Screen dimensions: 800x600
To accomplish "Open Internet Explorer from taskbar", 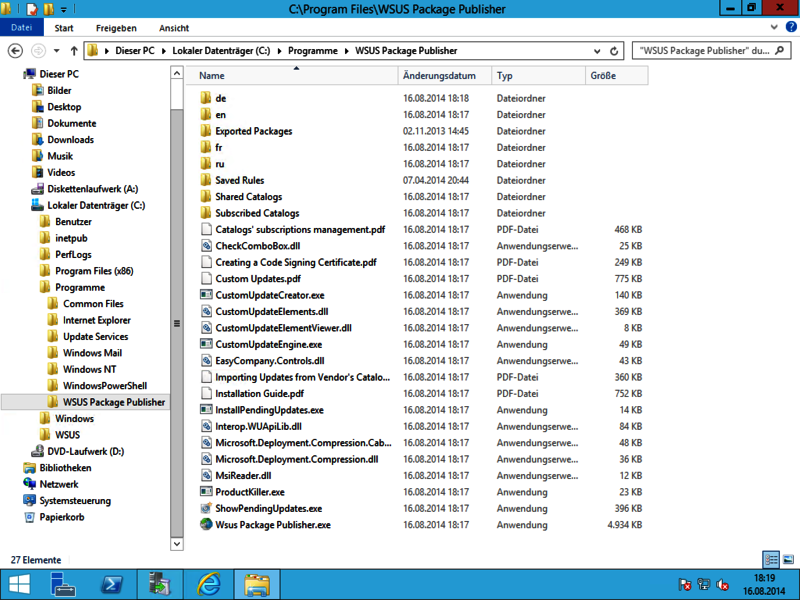I will pos(209,585).
